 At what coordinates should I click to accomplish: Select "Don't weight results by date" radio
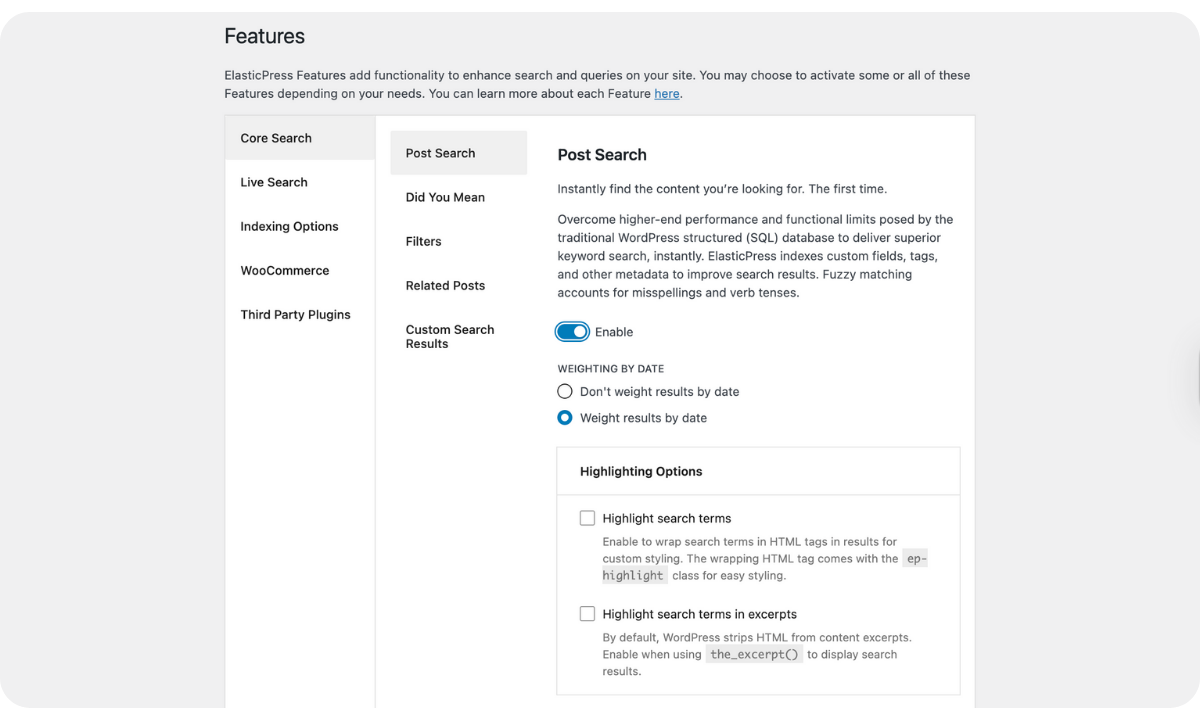(x=565, y=391)
